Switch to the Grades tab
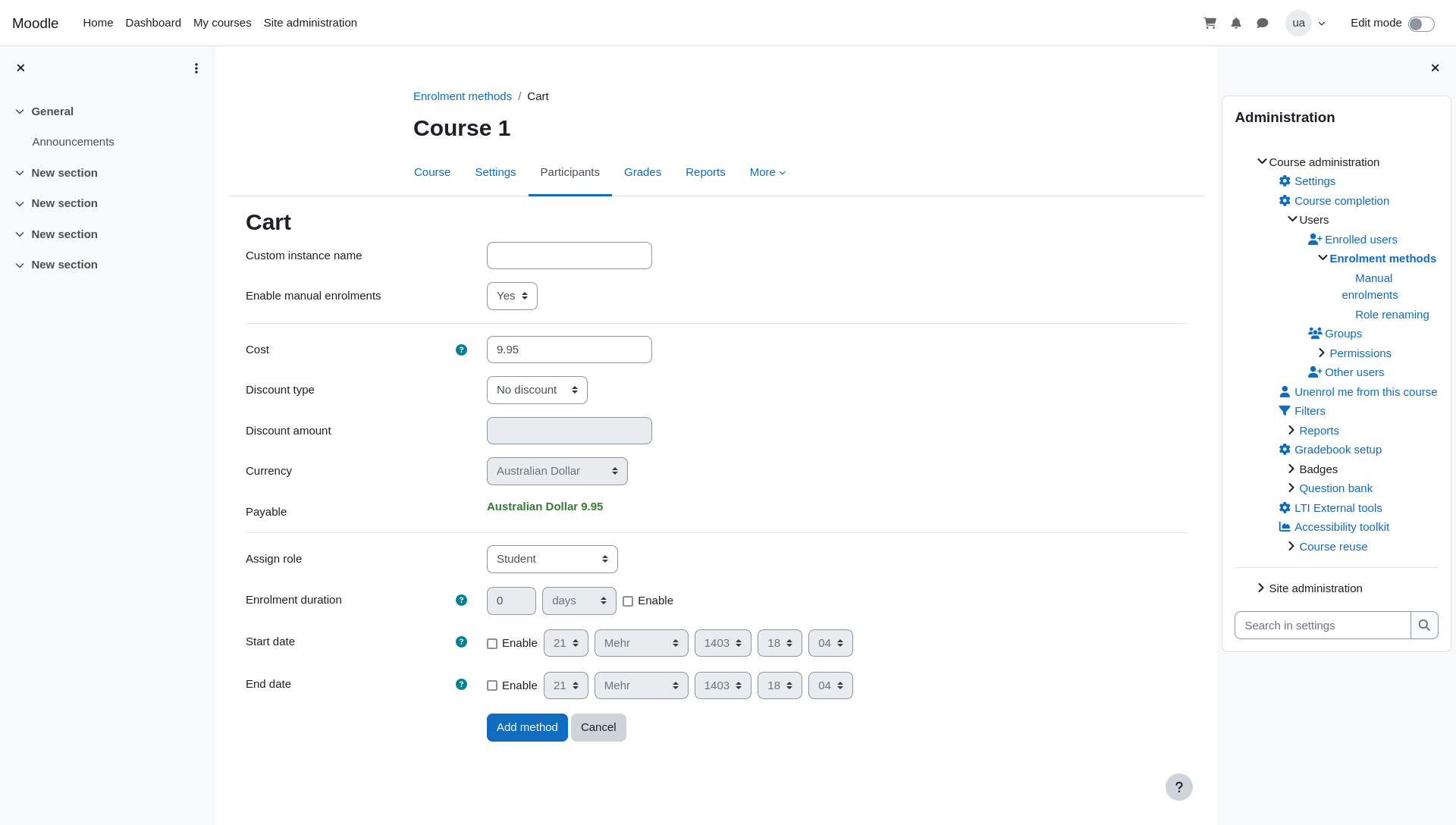This screenshot has width=1456, height=825. (642, 172)
